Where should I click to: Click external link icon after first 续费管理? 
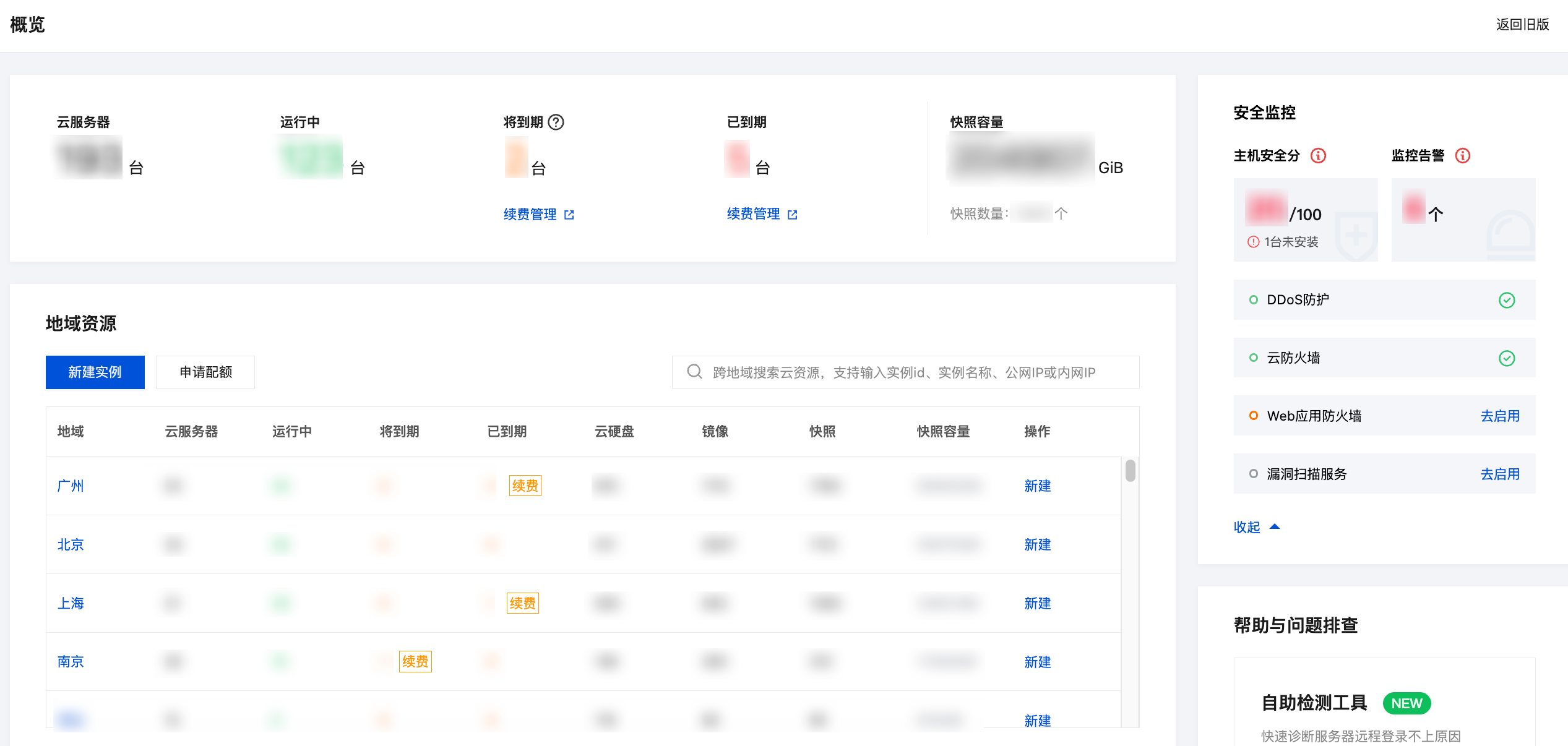tap(569, 215)
